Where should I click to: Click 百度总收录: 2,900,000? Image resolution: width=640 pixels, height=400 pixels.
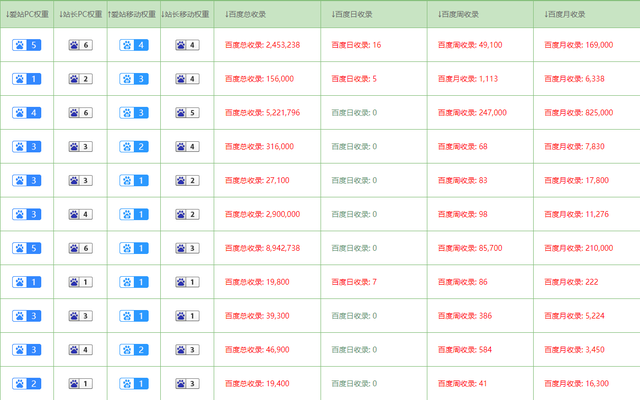tap(262, 214)
